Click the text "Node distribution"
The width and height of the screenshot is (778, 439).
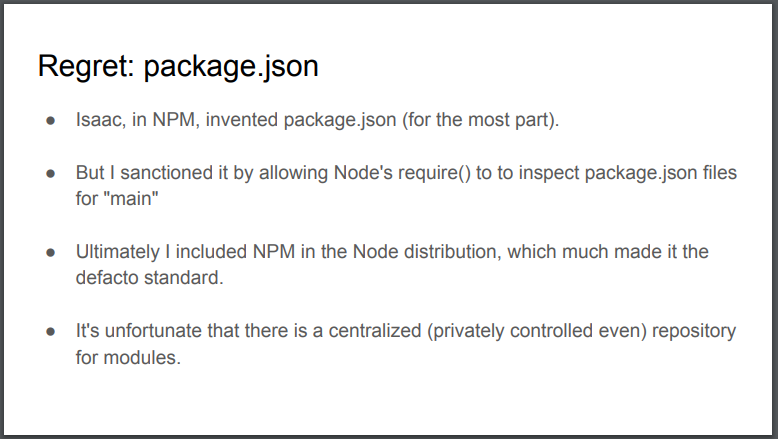coord(426,251)
